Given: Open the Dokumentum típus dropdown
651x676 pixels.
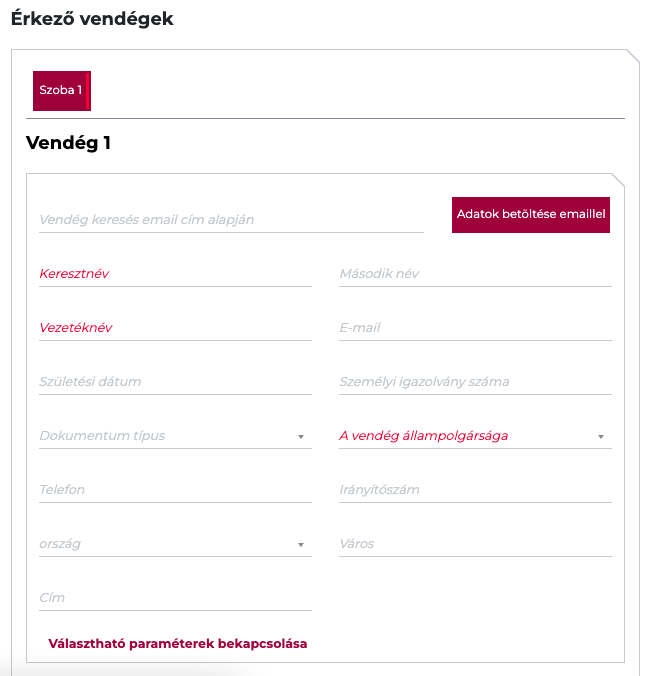Looking at the screenshot, I should [165, 436].
